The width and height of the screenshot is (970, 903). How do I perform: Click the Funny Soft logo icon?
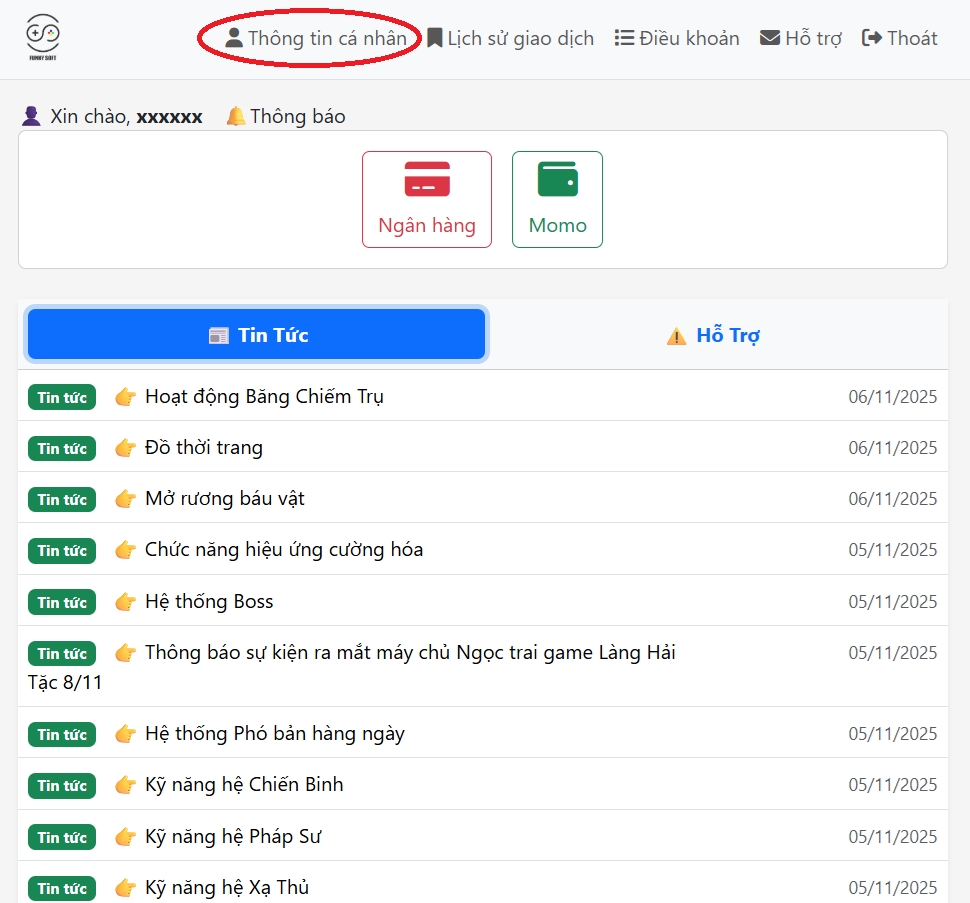[x=42, y=37]
